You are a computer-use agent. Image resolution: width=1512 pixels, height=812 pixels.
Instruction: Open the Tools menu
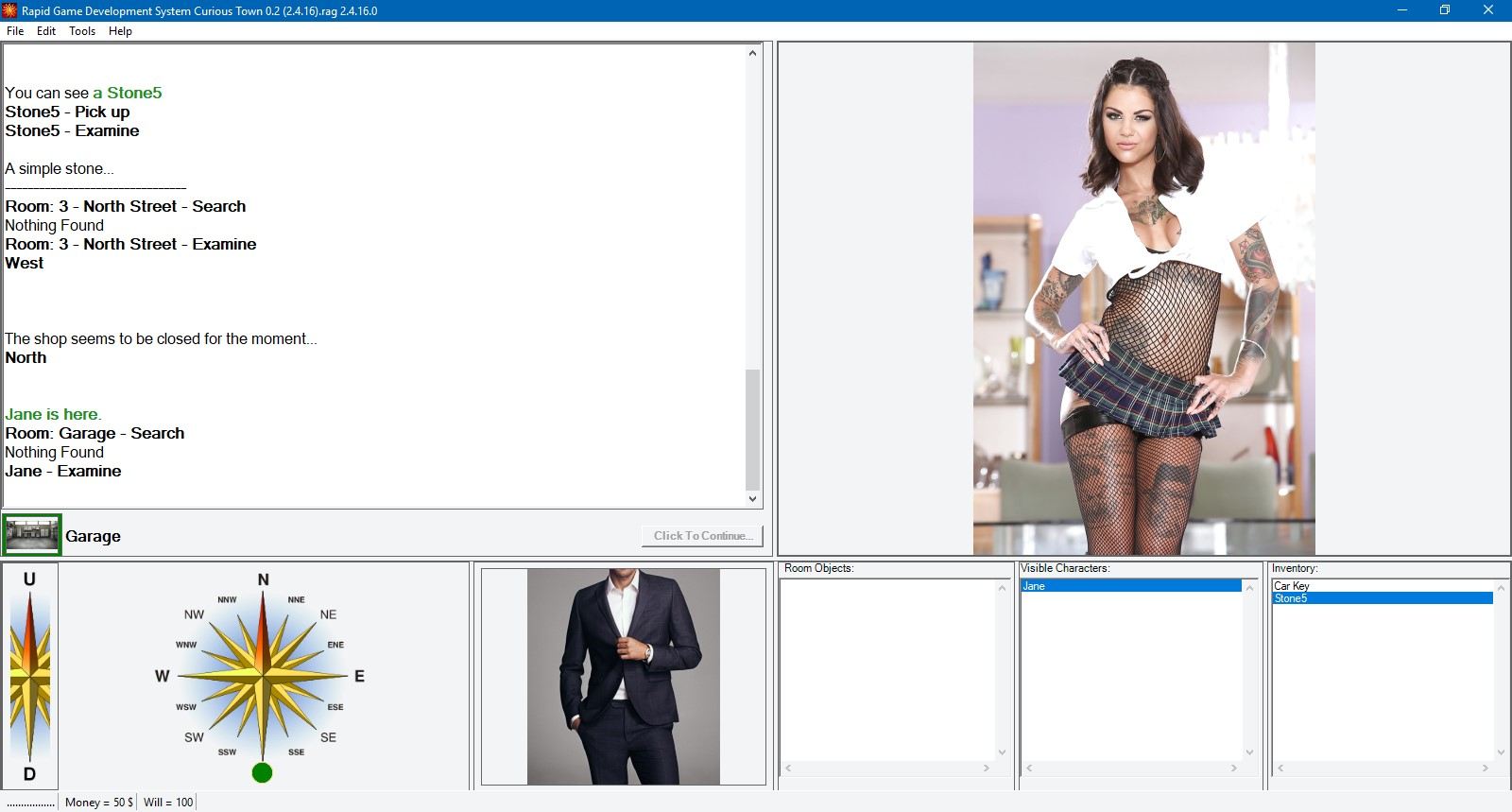[82, 31]
